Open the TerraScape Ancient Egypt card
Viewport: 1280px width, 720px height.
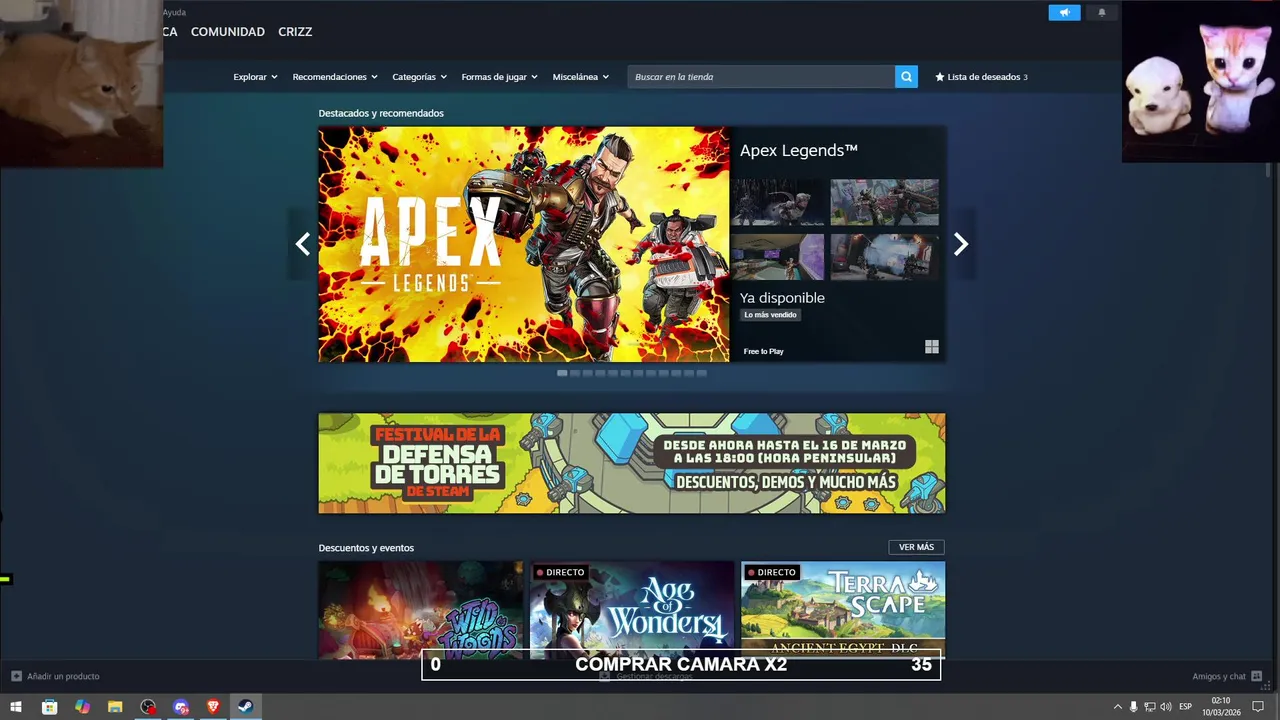[843, 610]
